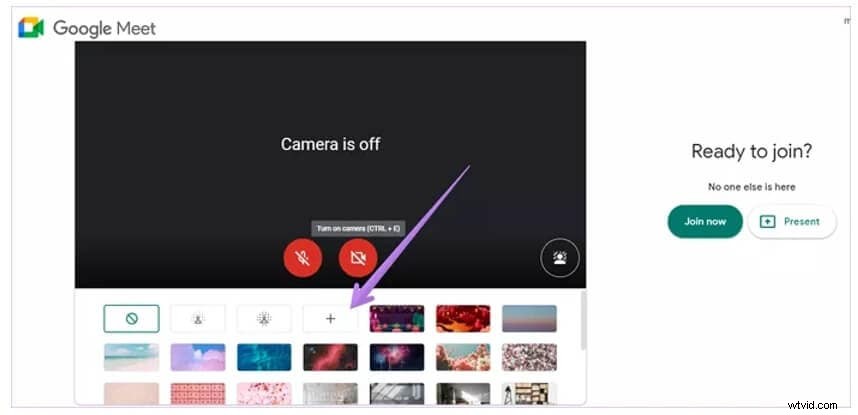Image resolution: width=858 pixels, height=415 pixels.
Task: Select the red lanterns background thumbnail
Action: pos(463,319)
